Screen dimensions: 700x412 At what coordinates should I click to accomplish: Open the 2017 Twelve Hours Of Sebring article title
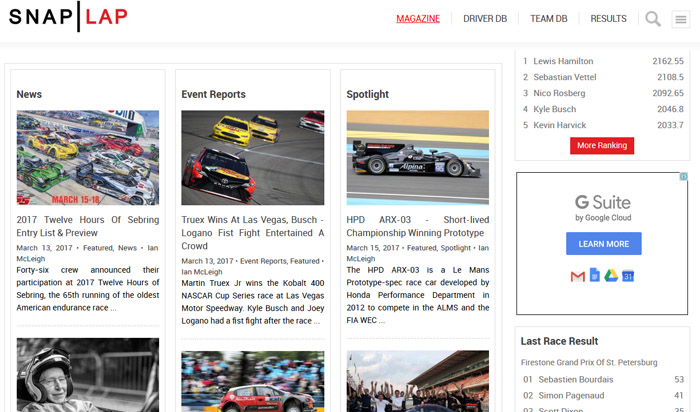[x=88, y=226]
